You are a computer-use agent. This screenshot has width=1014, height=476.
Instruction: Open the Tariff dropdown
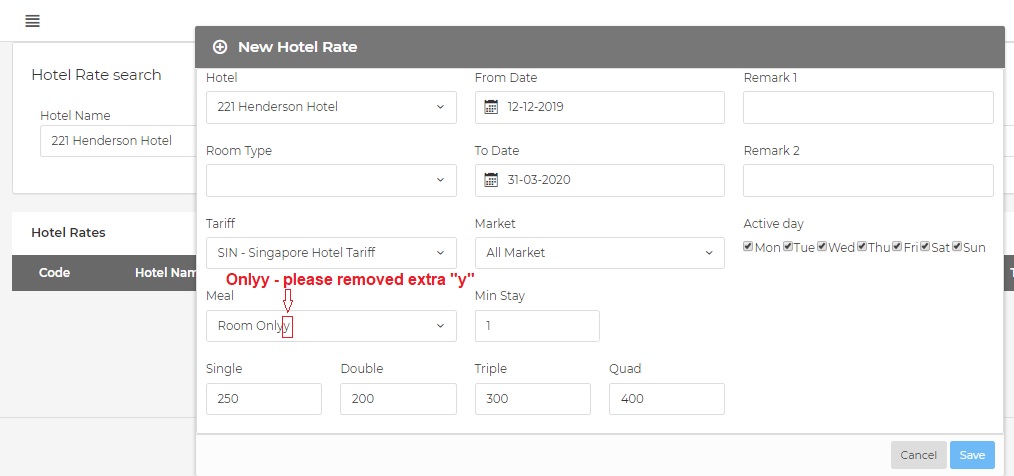(331, 253)
